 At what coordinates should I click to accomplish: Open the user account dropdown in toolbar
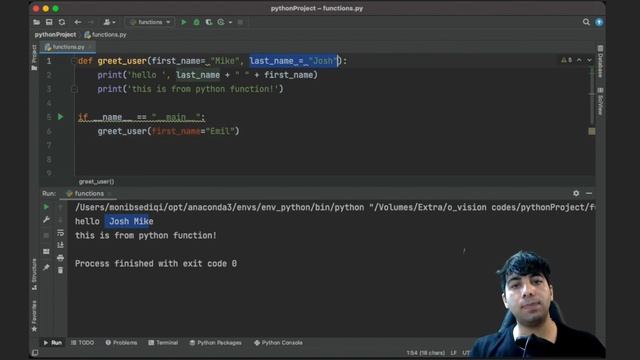coord(109,22)
